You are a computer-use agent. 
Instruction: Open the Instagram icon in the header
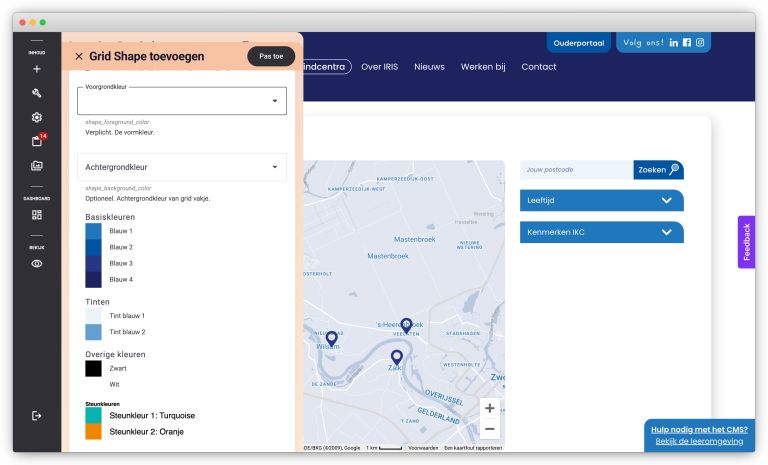pyautogui.click(x=700, y=42)
